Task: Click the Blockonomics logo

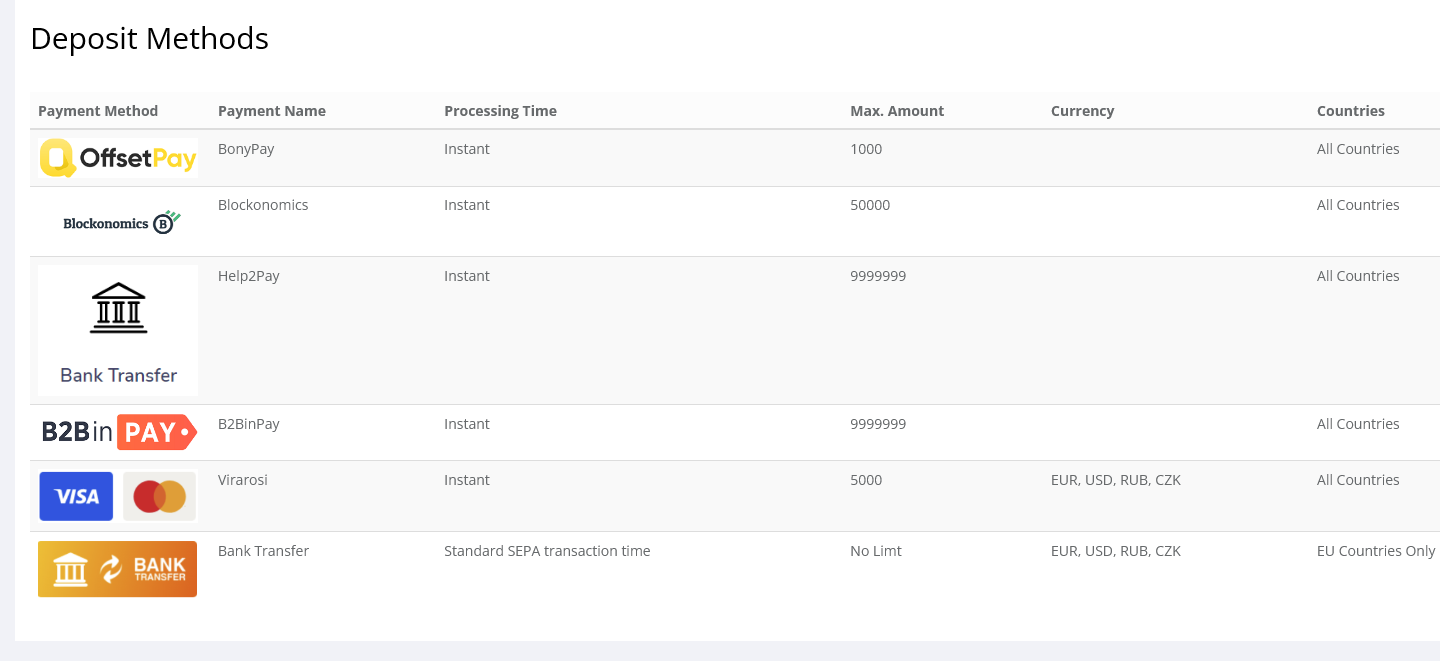Action: pyautogui.click(x=122, y=222)
